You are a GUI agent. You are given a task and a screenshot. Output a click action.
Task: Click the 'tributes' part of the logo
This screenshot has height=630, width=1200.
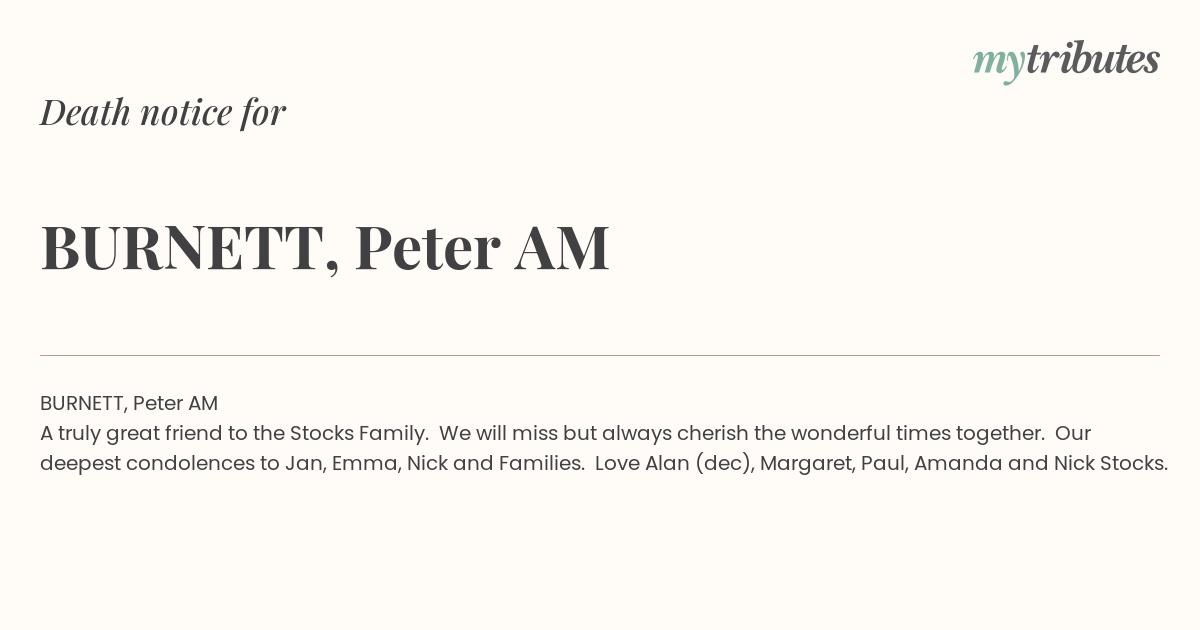(1092, 59)
